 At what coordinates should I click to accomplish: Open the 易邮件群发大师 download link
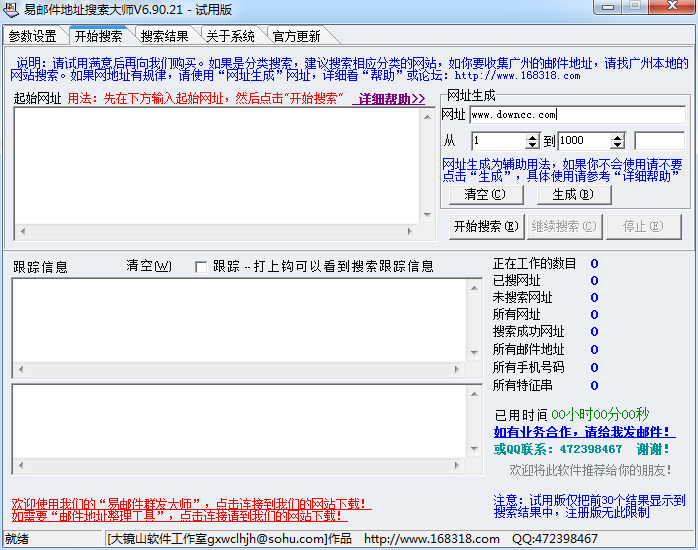point(191,504)
